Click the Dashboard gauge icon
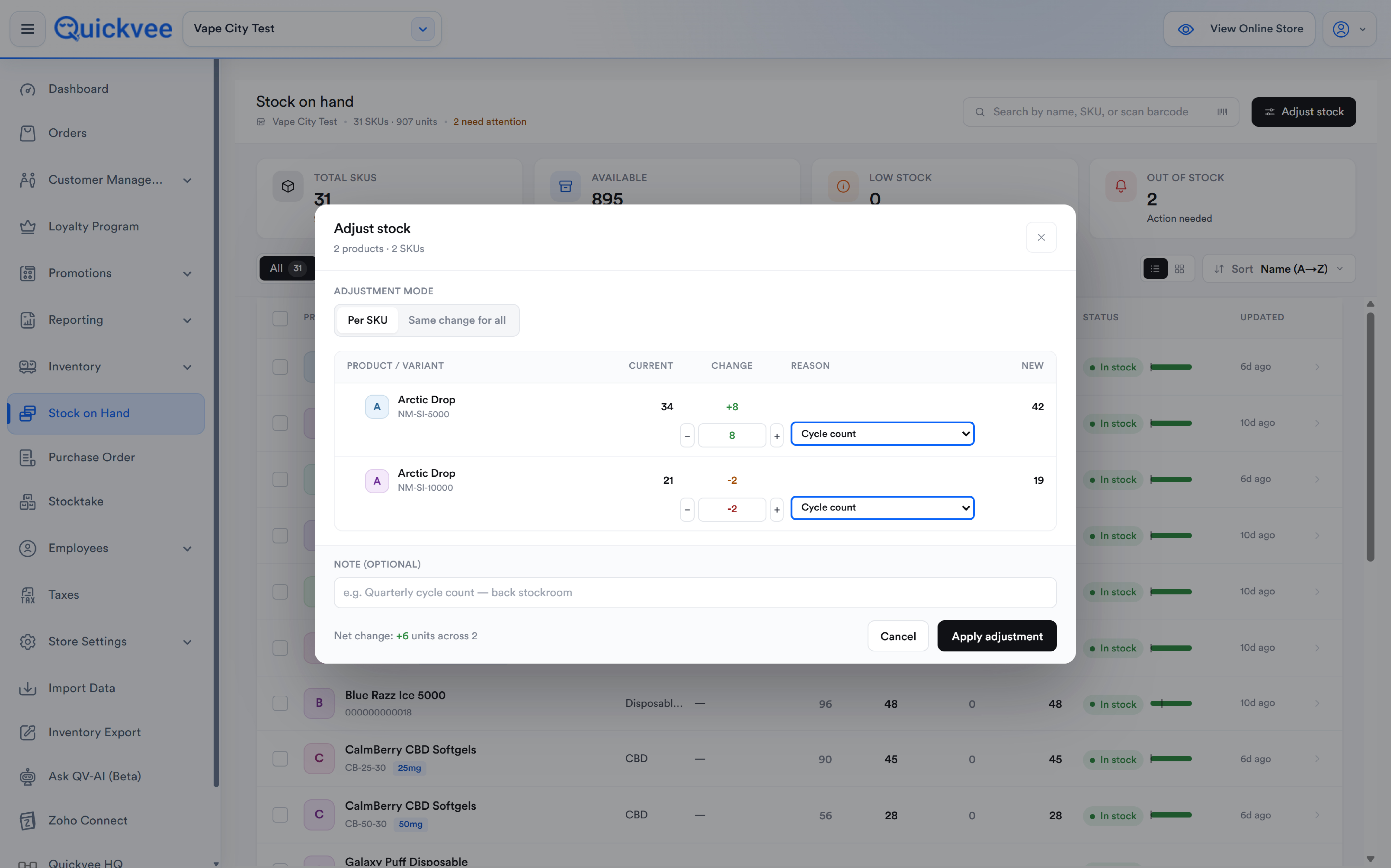This screenshot has height=868, width=1391. tap(27, 90)
